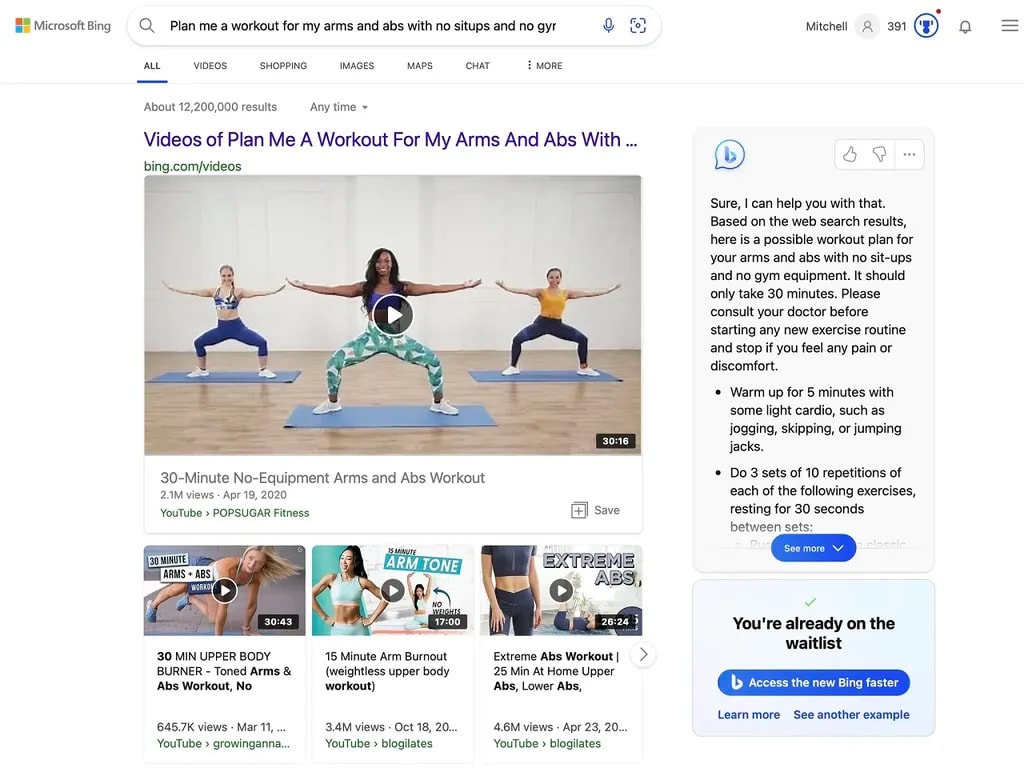Click next arrow in video carousel
The image size is (1024, 768).
(644, 654)
